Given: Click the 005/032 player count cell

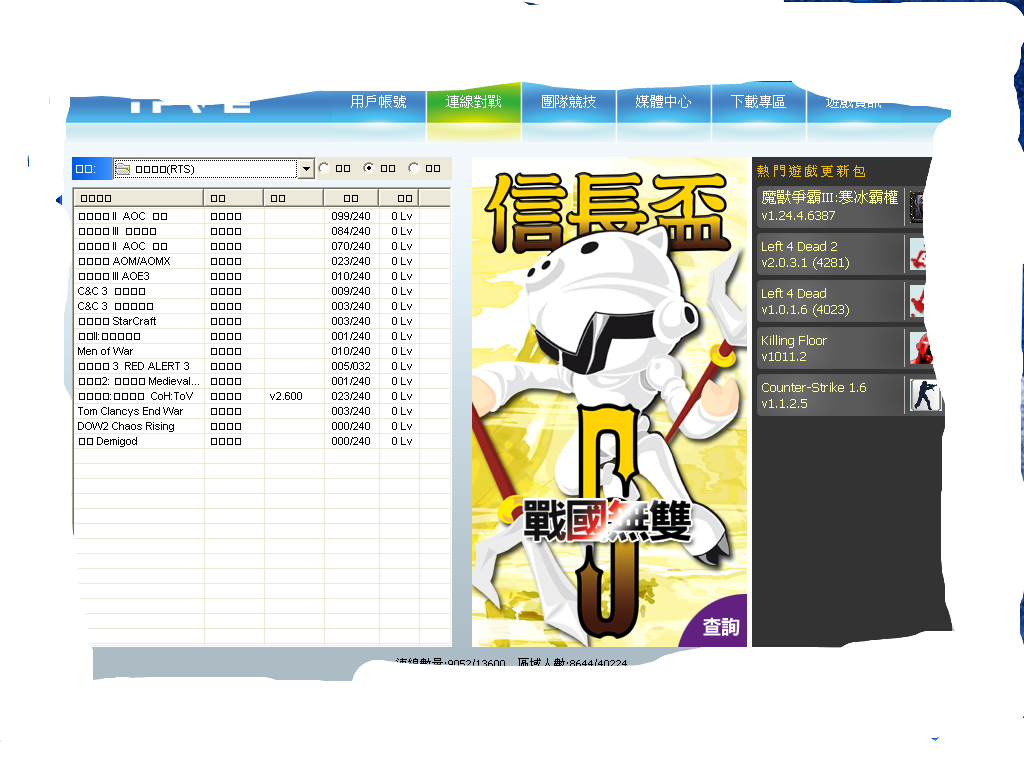Looking at the screenshot, I should coord(351,366).
